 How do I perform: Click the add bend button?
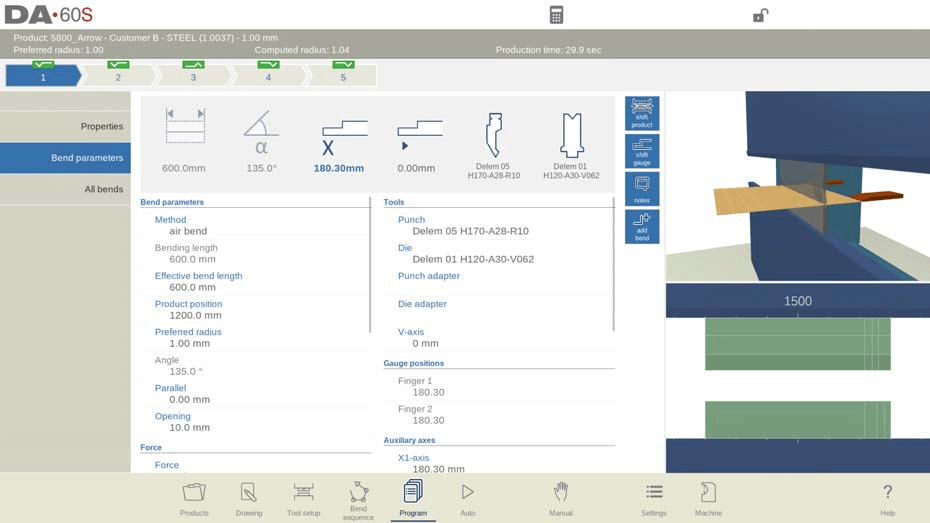642,227
